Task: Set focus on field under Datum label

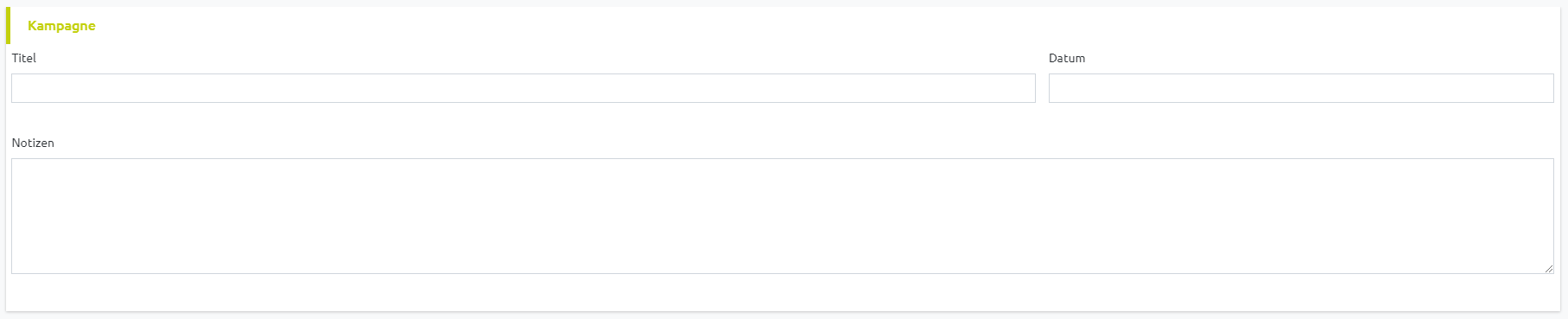Action: 1301,88
